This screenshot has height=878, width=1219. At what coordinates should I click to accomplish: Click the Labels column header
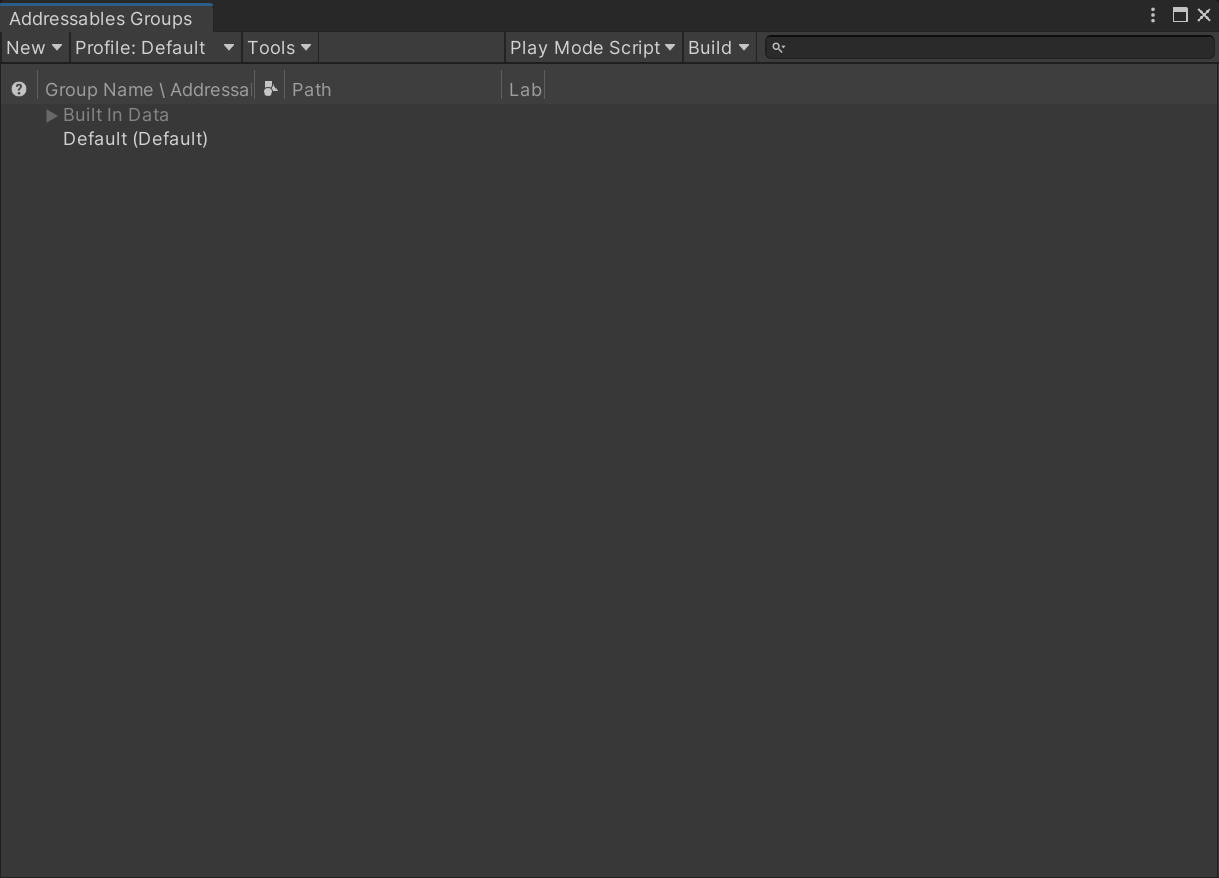(524, 89)
